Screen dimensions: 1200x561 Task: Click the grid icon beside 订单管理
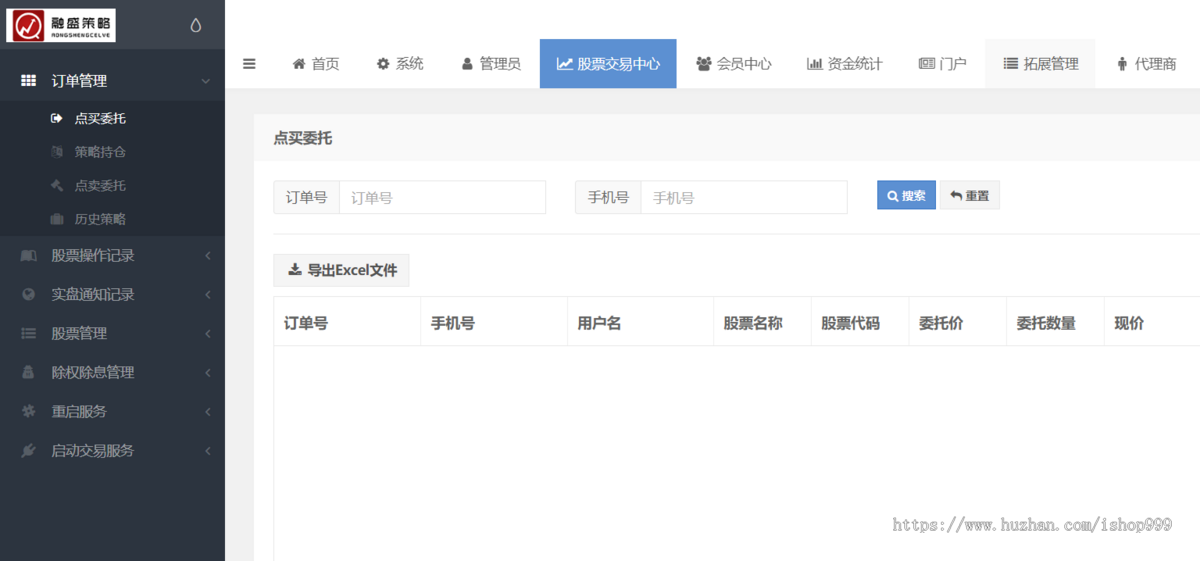29,81
